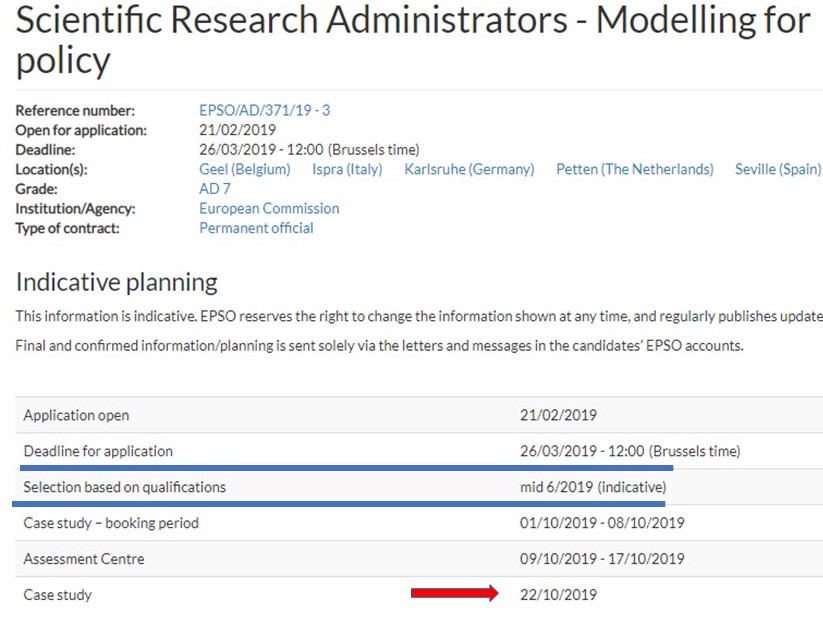Click the Assessment Centre row label
823x617 pixels.
(x=84, y=559)
